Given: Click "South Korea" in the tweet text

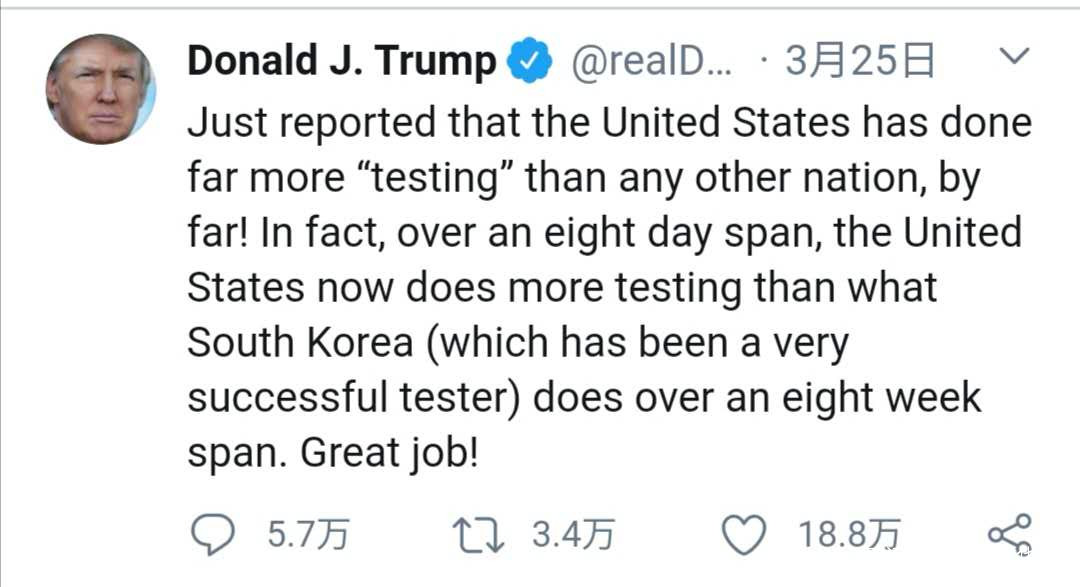Looking at the screenshot, I should click(299, 343).
